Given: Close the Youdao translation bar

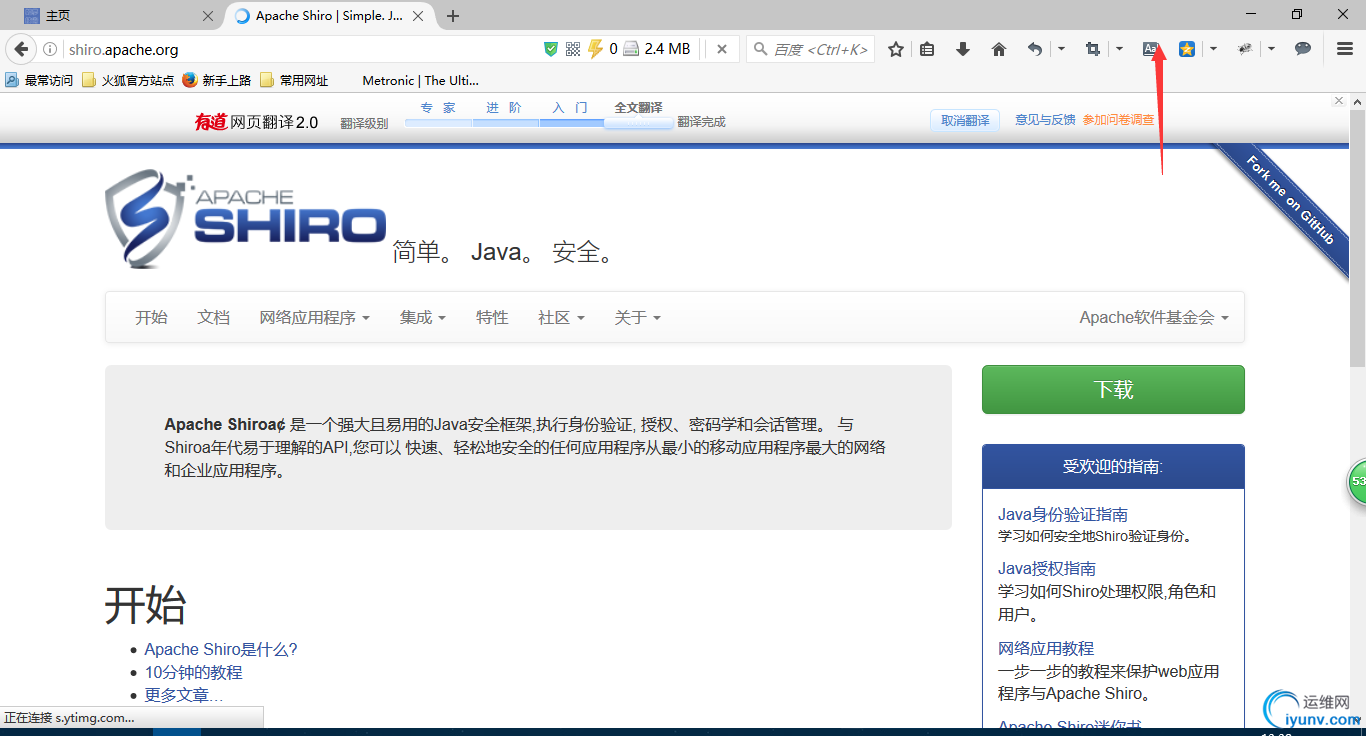Looking at the screenshot, I should (x=1339, y=101).
